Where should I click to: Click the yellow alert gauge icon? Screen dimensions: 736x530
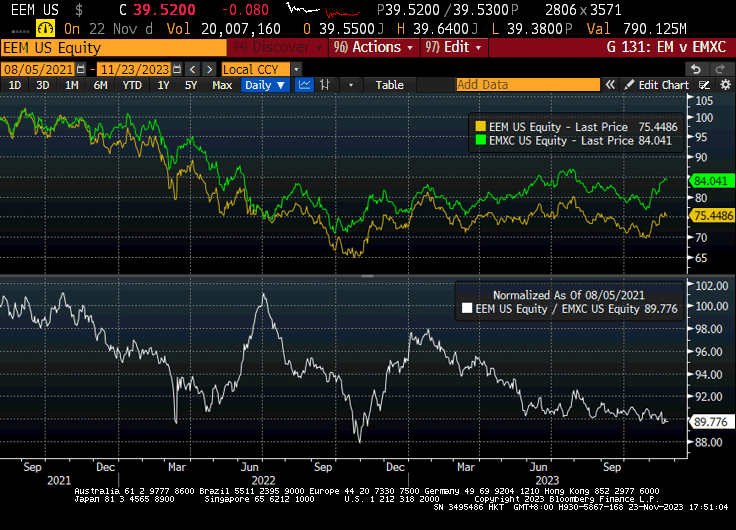pos(46,29)
